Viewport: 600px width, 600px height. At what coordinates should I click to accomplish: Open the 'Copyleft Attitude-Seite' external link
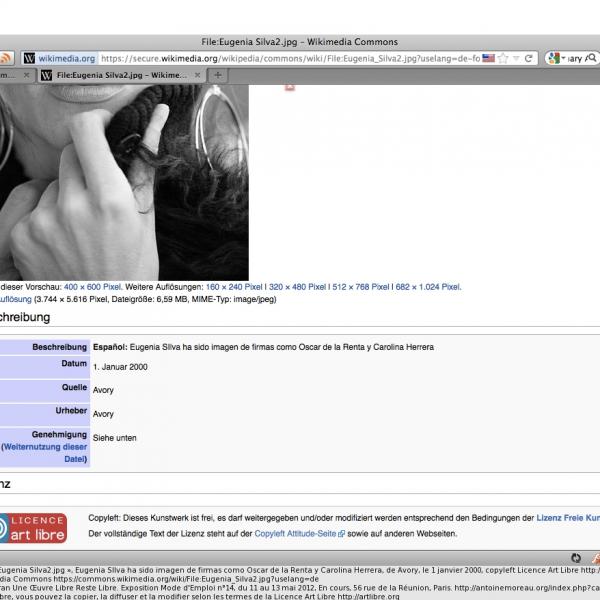point(295,533)
